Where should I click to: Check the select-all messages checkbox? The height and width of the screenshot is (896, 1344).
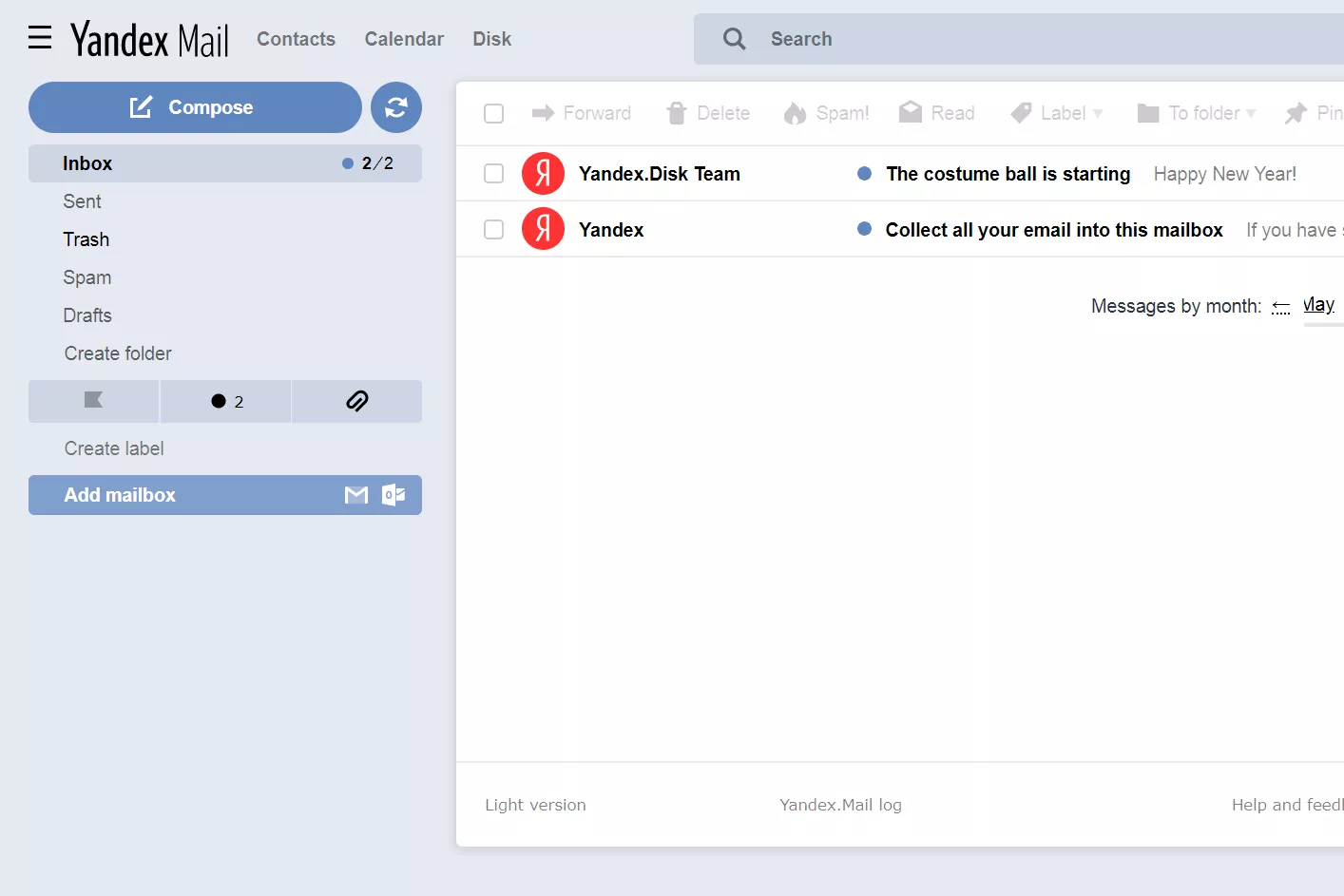(493, 112)
